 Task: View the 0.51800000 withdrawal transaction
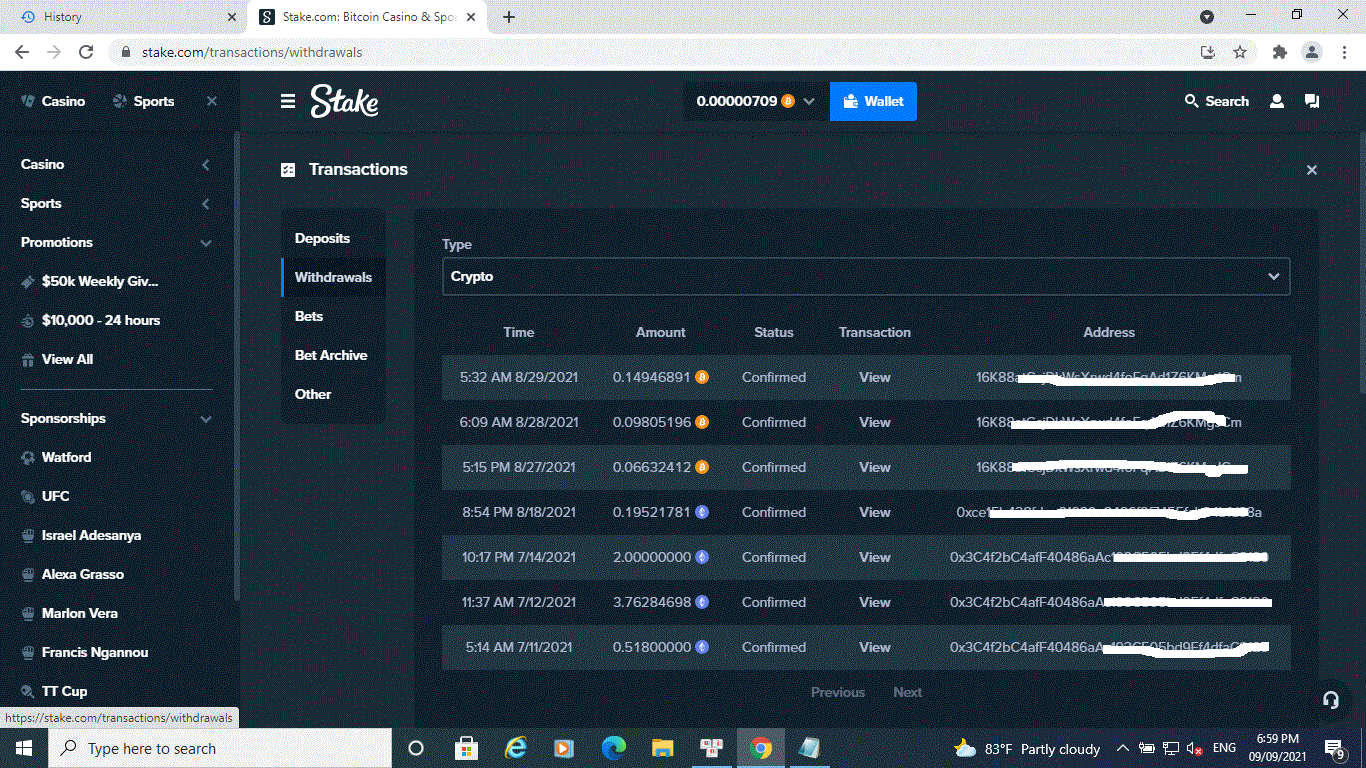coord(875,647)
